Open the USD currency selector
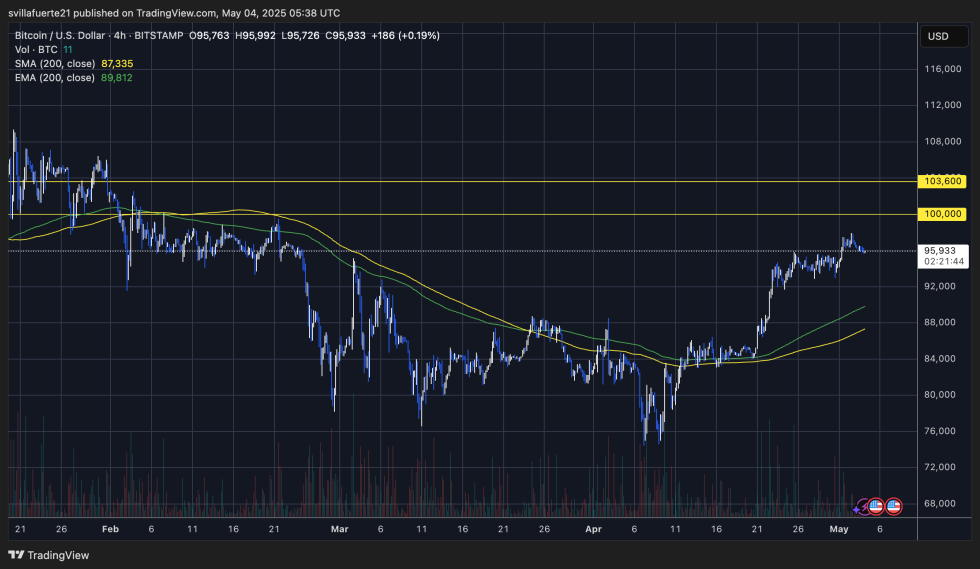 (938, 36)
